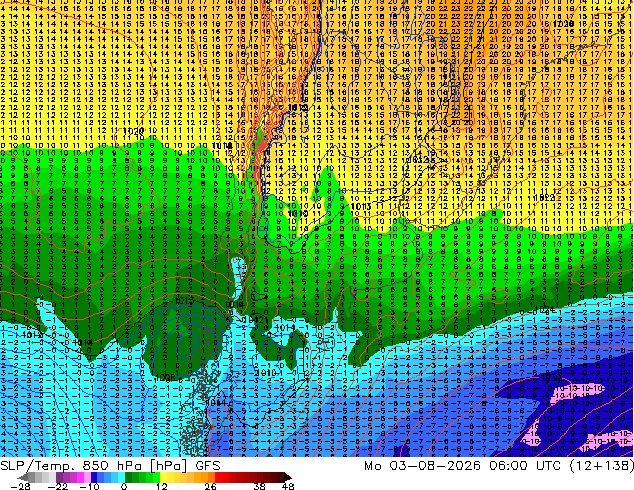Viewport: 634px width, 490px height.
Task: Click the dark green segment of the color legend
Action: point(129,477)
